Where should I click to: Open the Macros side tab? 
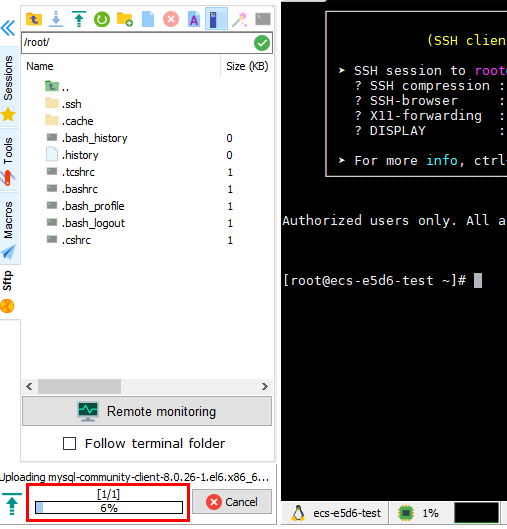[8, 220]
